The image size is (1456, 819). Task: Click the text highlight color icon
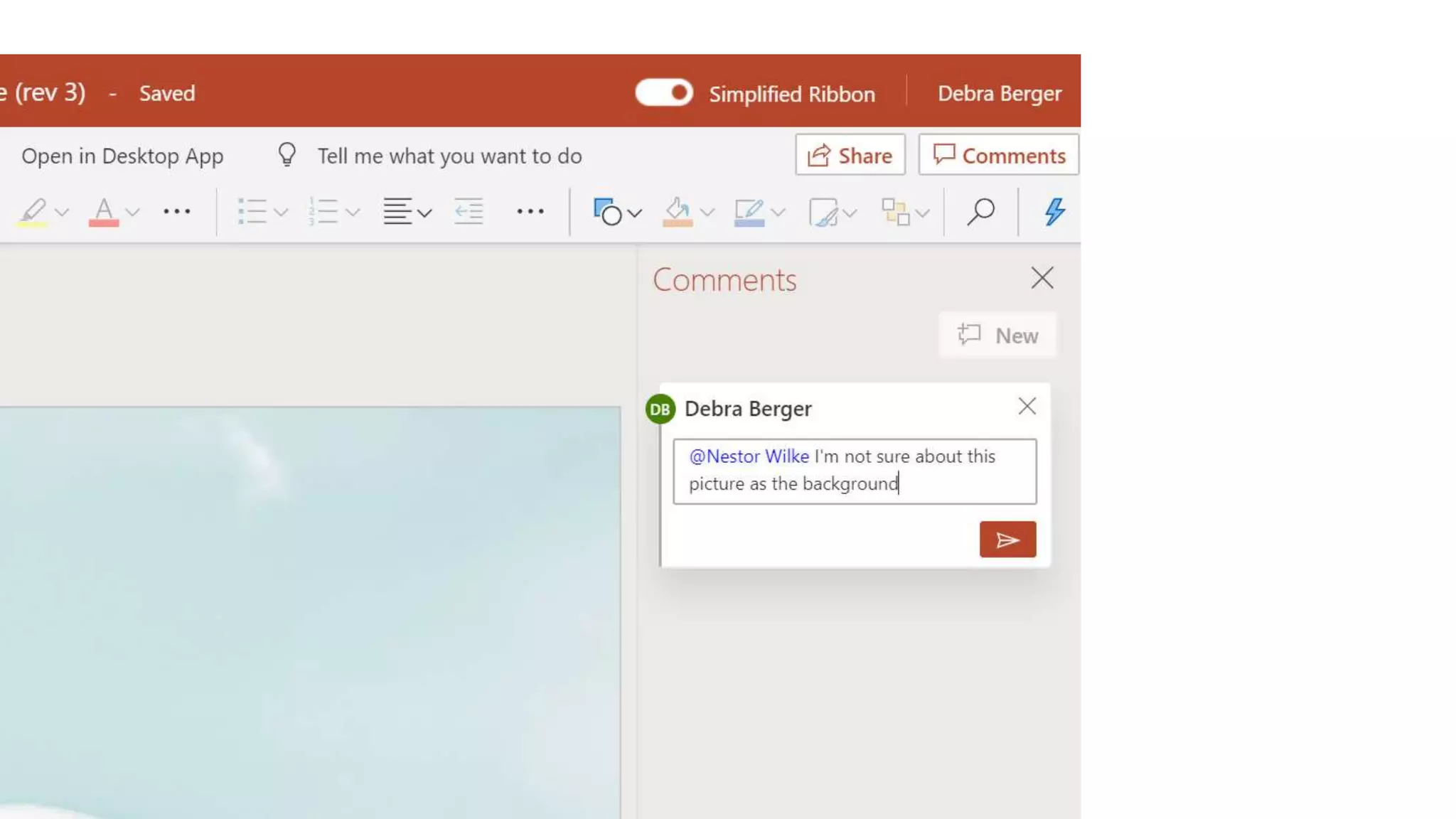pyautogui.click(x=33, y=212)
